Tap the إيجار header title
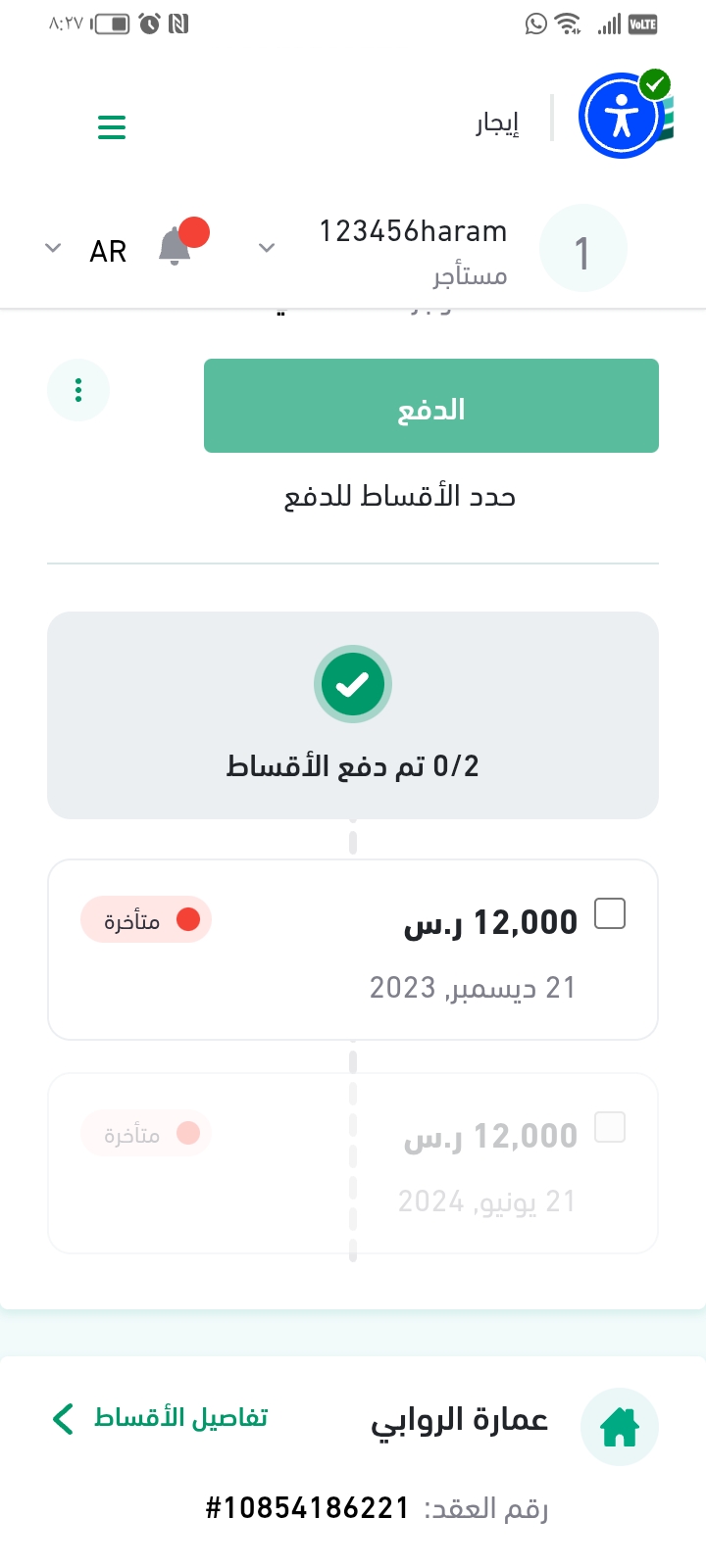Image resolution: width=706 pixels, height=1568 pixels. click(x=497, y=124)
